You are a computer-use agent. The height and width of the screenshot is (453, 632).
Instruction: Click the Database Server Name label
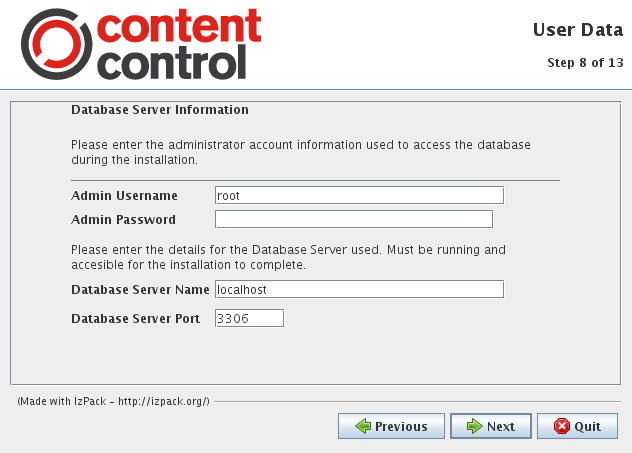click(x=140, y=289)
